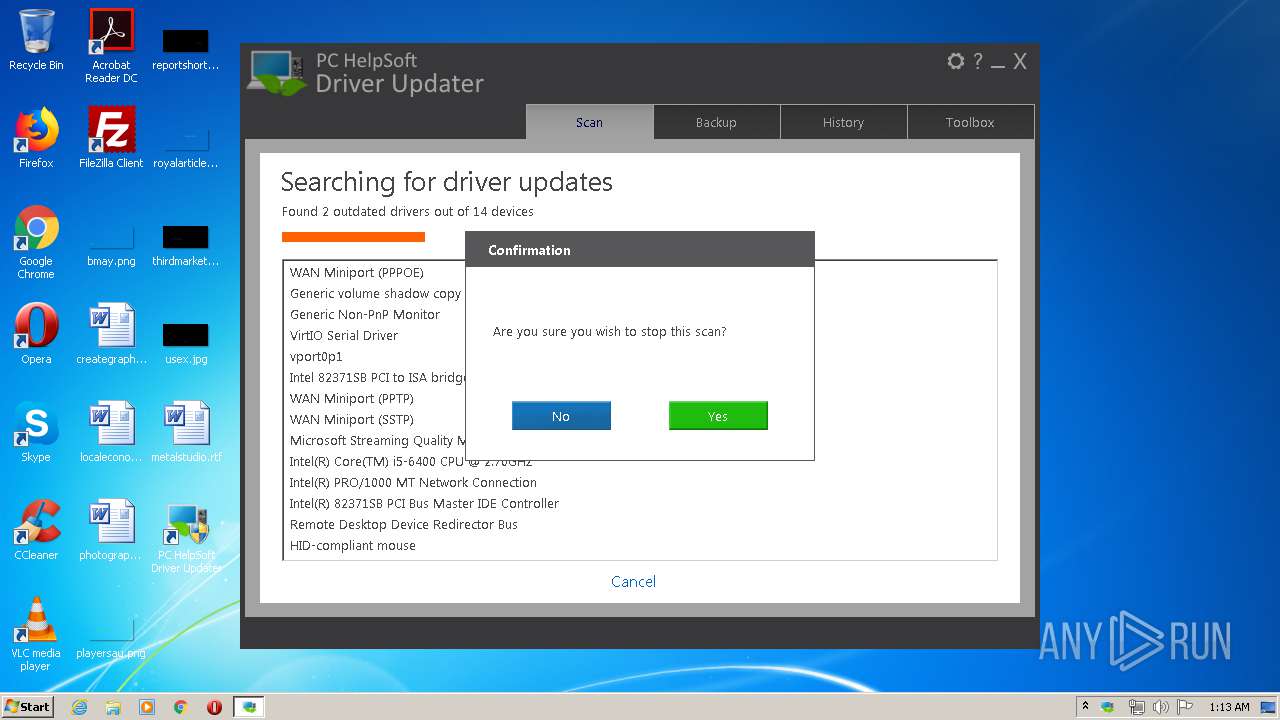
Task: Open thirdmarket file on desktop
Action: [186, 244]
